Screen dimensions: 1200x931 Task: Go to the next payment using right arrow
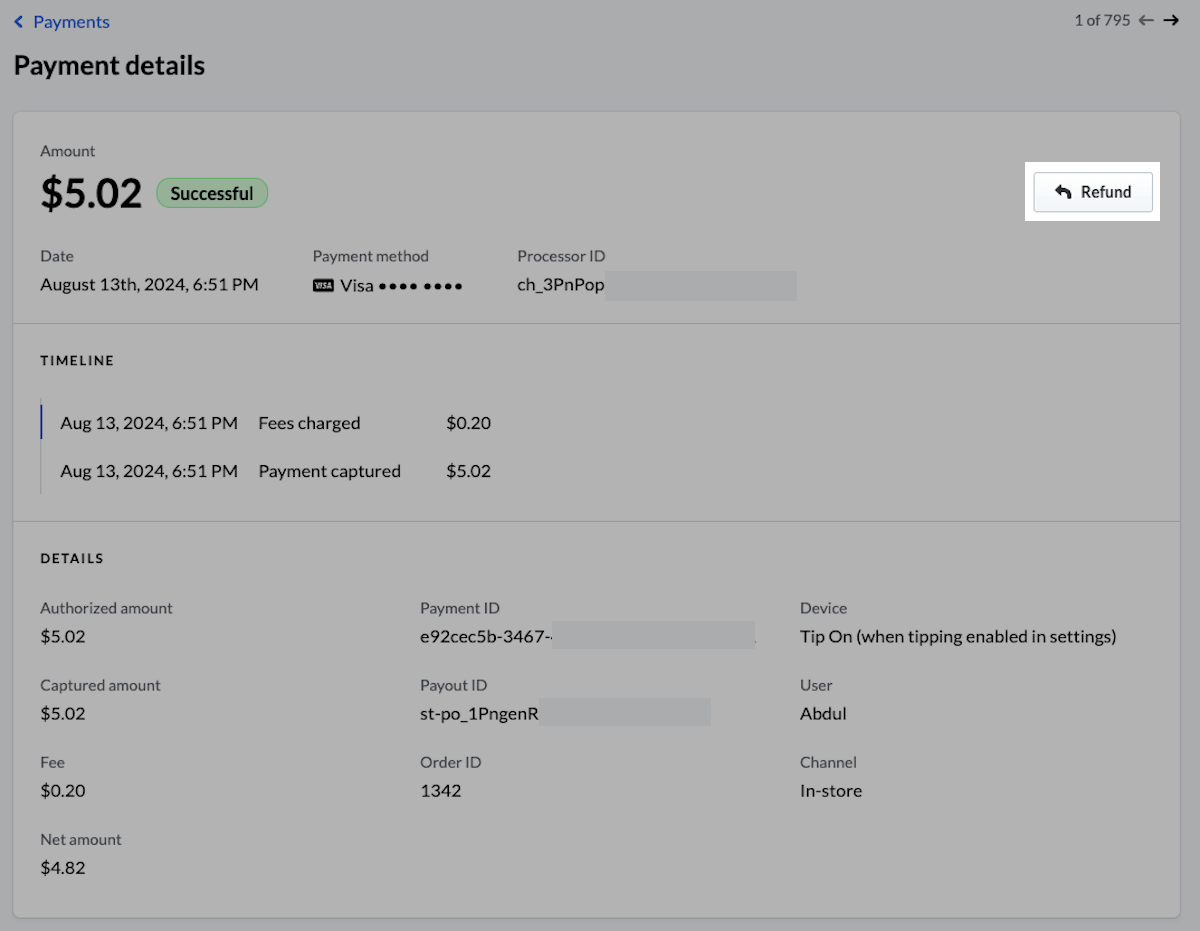1170,20
